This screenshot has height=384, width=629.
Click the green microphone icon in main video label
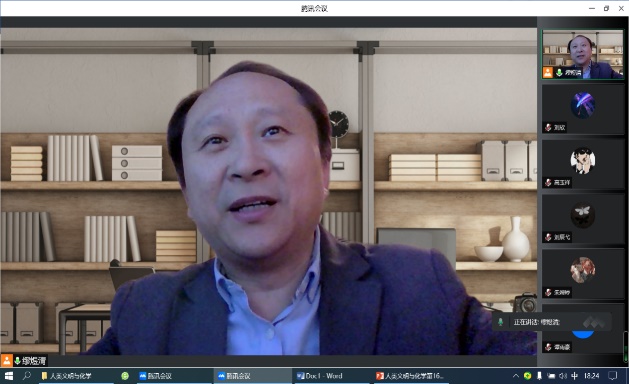click(x=17, y=361)
